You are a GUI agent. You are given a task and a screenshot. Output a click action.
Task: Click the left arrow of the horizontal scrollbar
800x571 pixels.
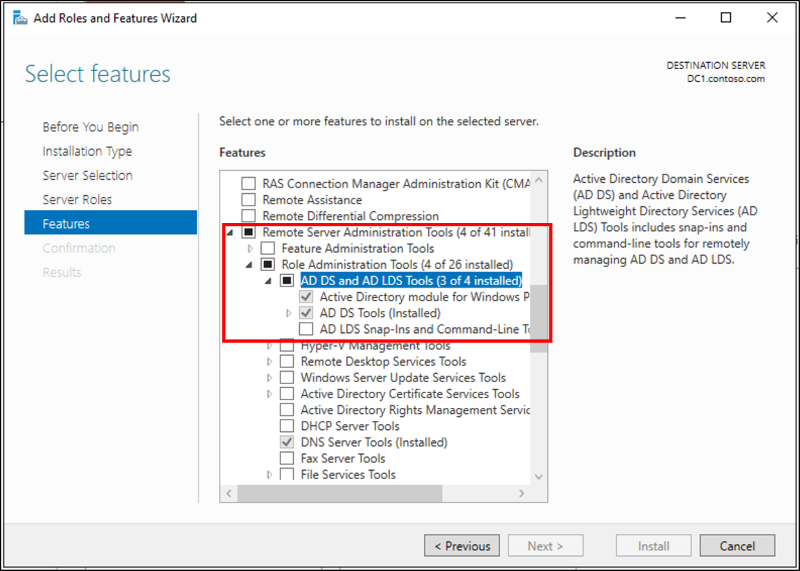(x=229, y=493)
